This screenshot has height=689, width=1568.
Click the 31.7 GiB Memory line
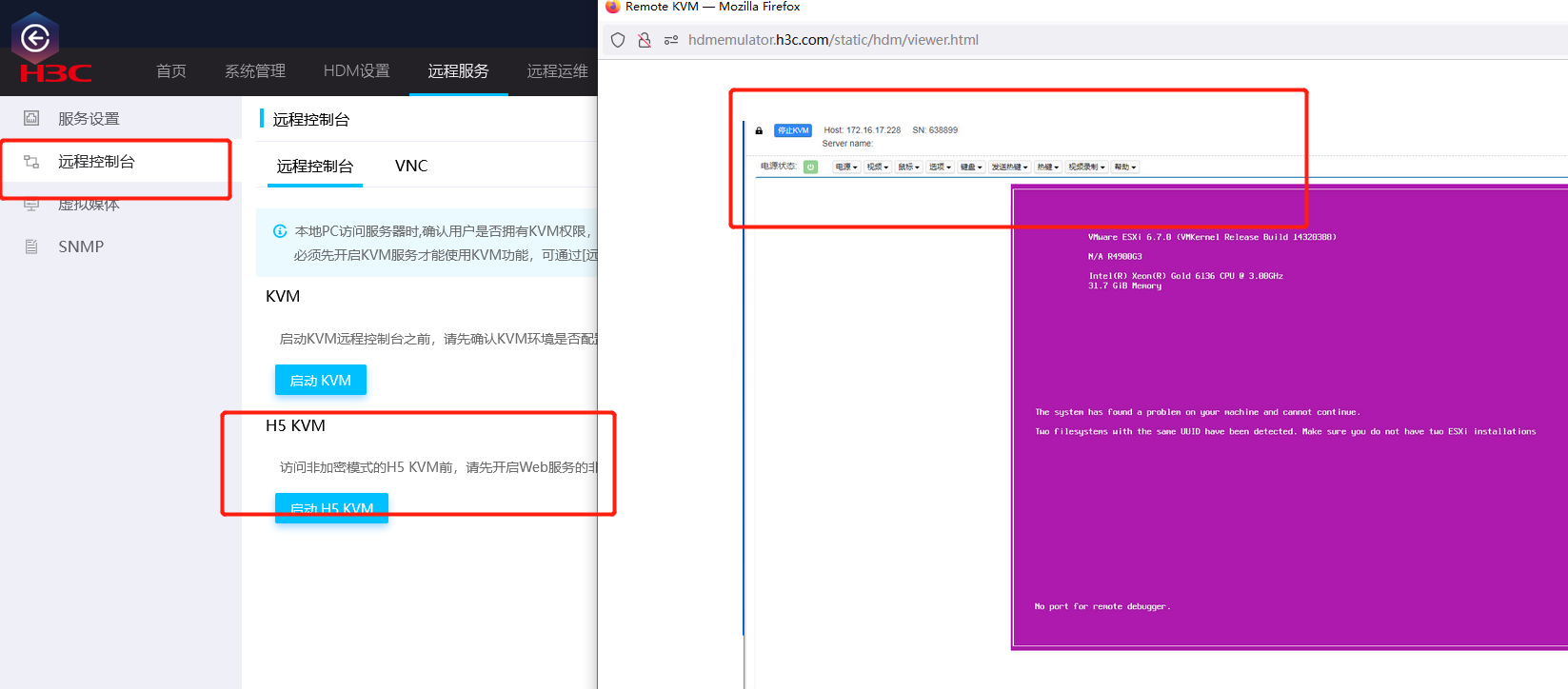point(1124,285)
